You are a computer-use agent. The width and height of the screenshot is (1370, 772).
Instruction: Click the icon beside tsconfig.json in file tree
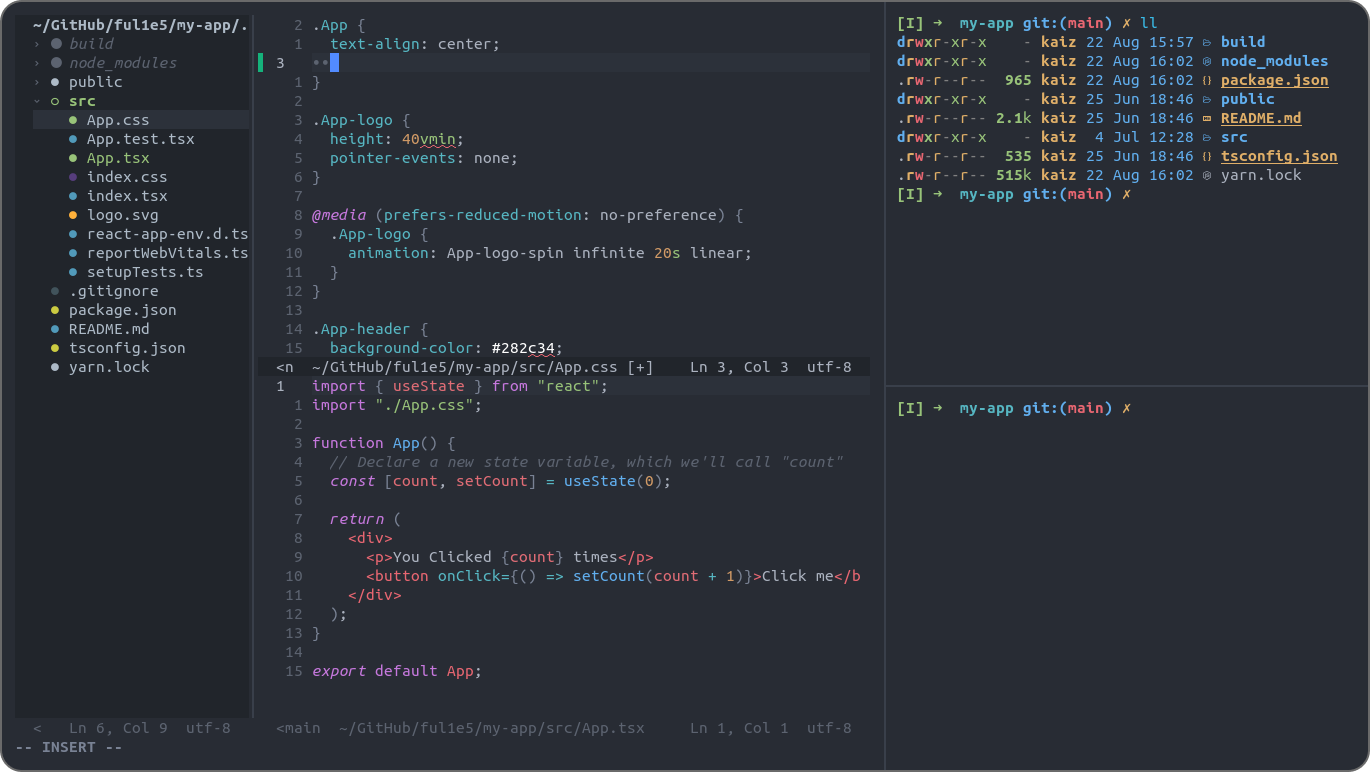(x=55, y=348)
